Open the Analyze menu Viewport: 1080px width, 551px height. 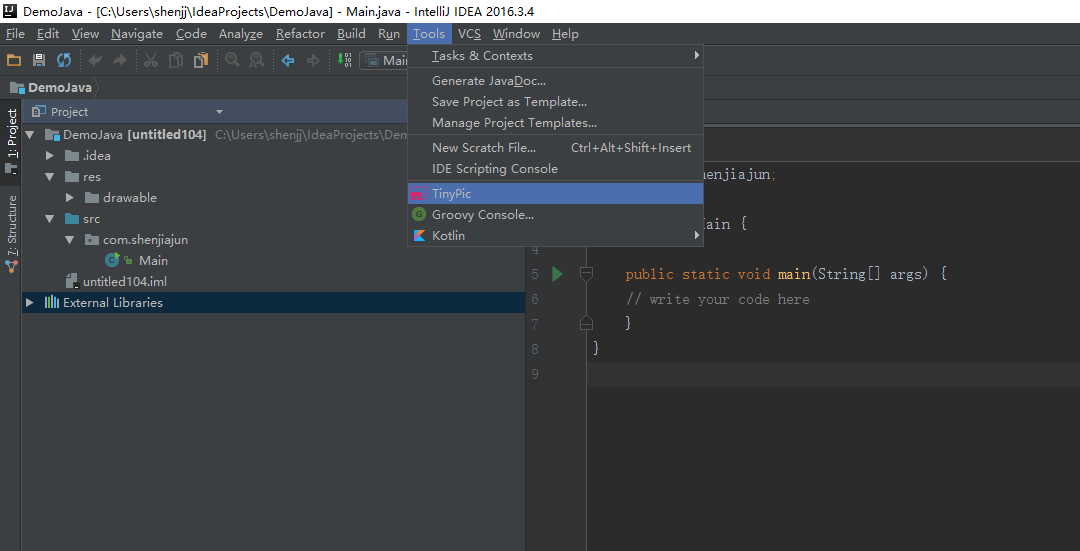click(241, 34)
